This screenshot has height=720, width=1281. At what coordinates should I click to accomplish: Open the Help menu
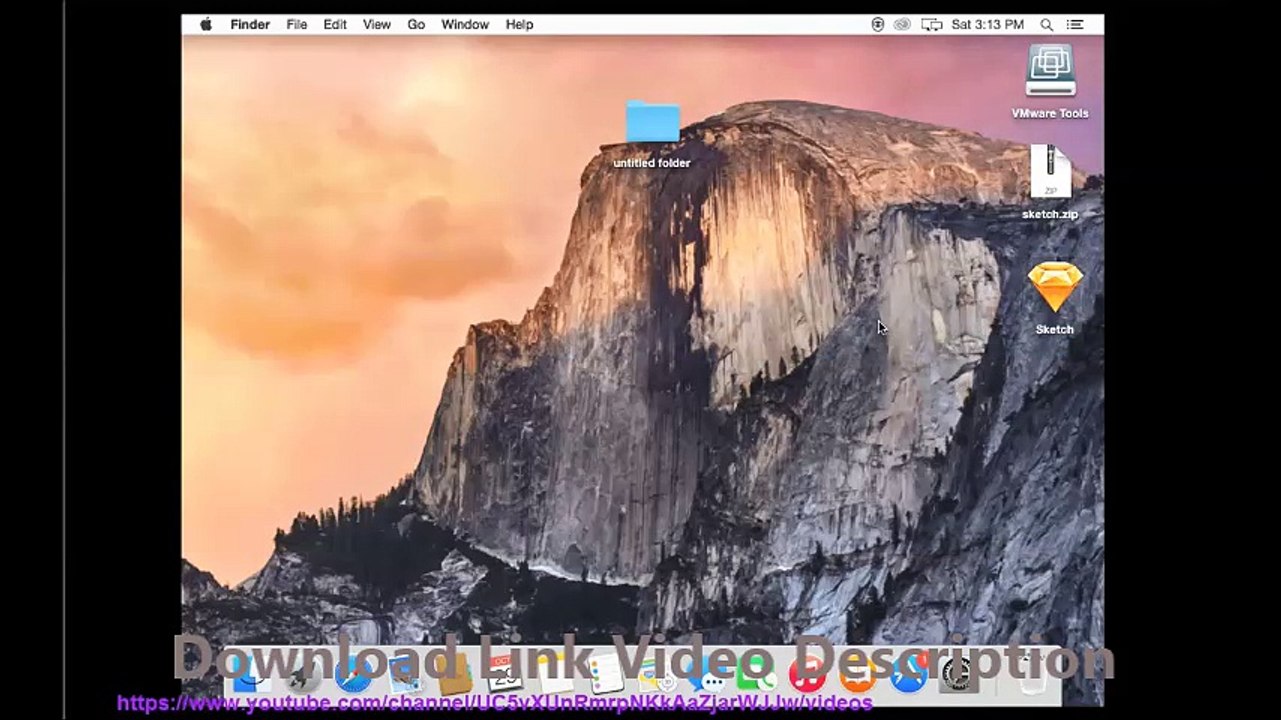click(x=519, y=24)
